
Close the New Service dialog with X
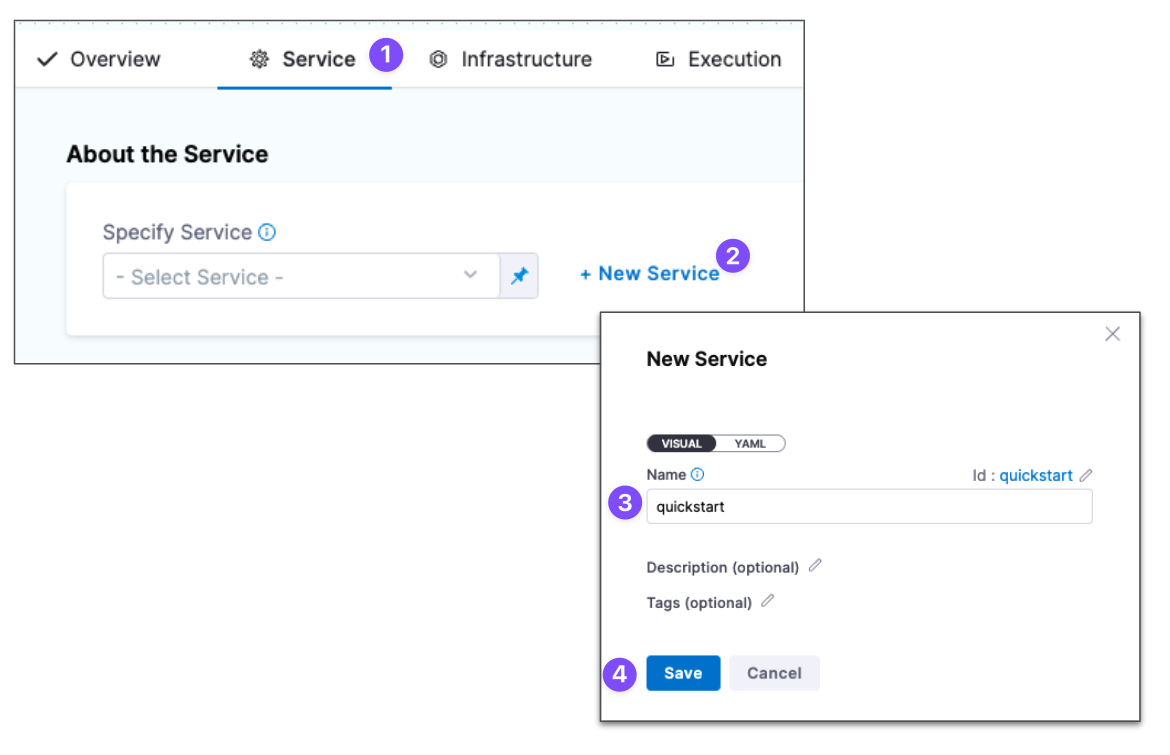point(1112,334)
